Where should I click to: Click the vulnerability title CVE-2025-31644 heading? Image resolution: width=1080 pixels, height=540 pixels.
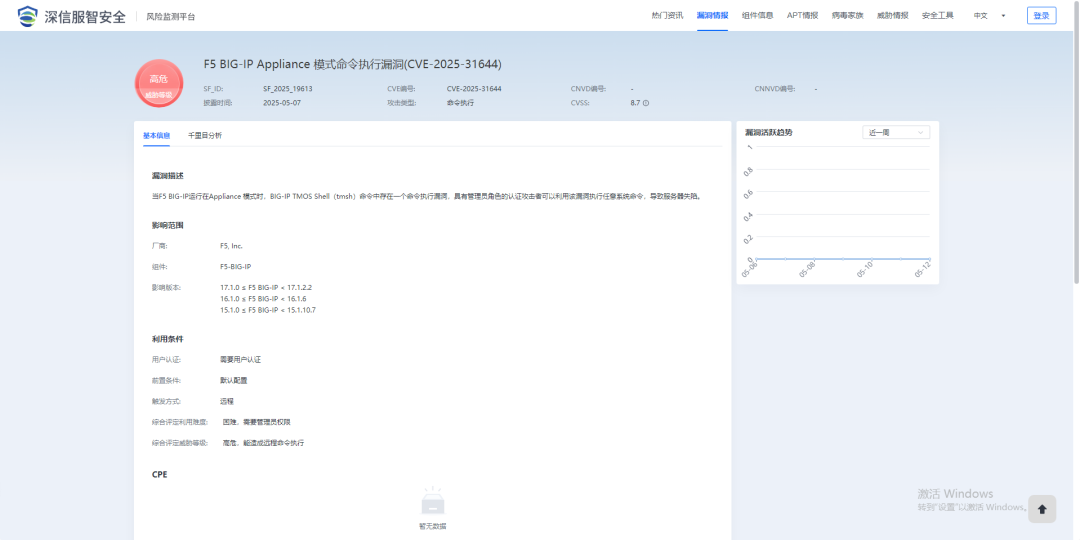pyautogui.click(x=353, y=64)
